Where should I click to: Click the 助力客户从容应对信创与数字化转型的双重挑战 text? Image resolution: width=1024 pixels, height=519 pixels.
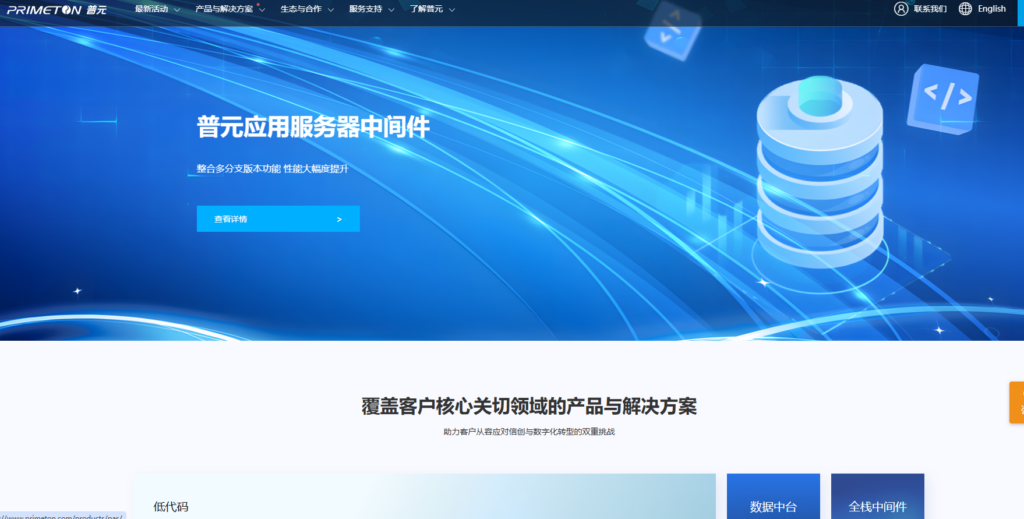tap(529, 432)
